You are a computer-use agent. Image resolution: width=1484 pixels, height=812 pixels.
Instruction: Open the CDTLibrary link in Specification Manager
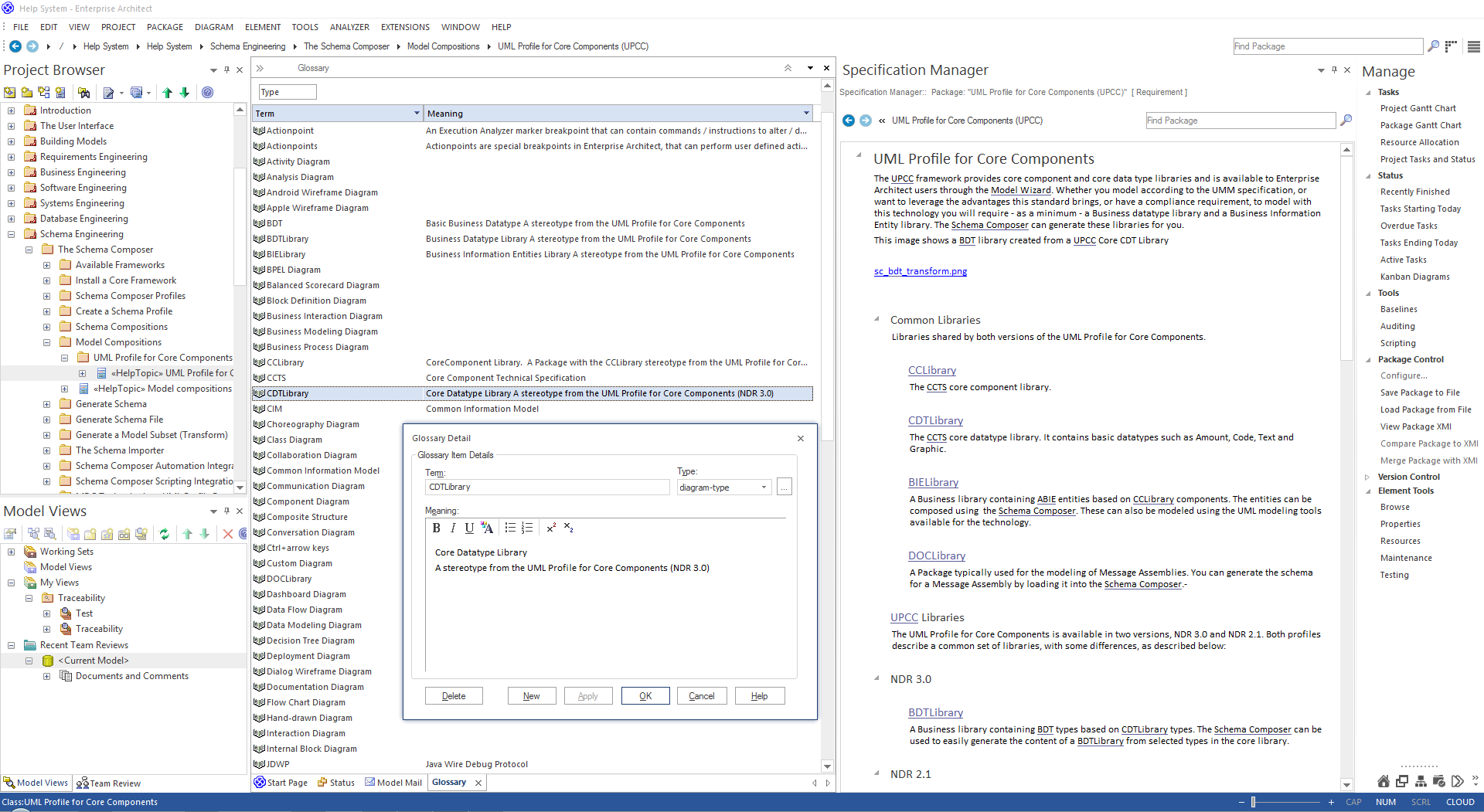[x=935, y=421]
